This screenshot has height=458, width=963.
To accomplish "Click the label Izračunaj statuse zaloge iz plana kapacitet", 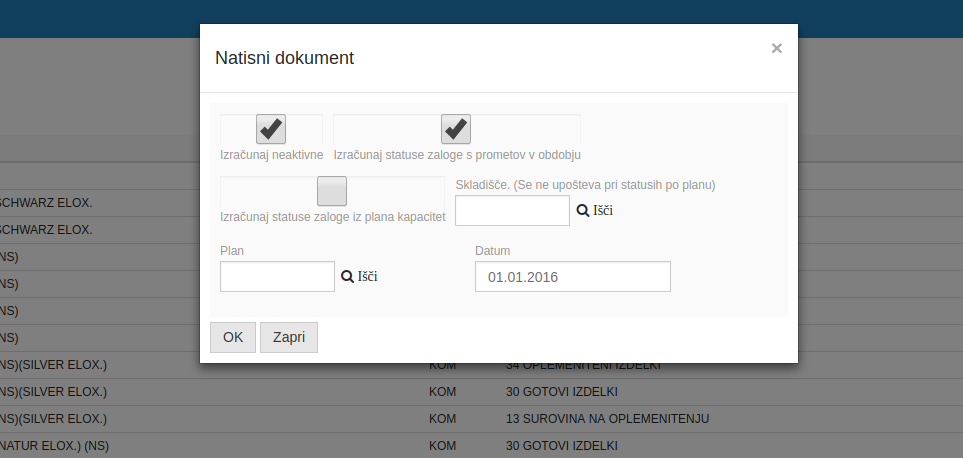I will (332, 217).
